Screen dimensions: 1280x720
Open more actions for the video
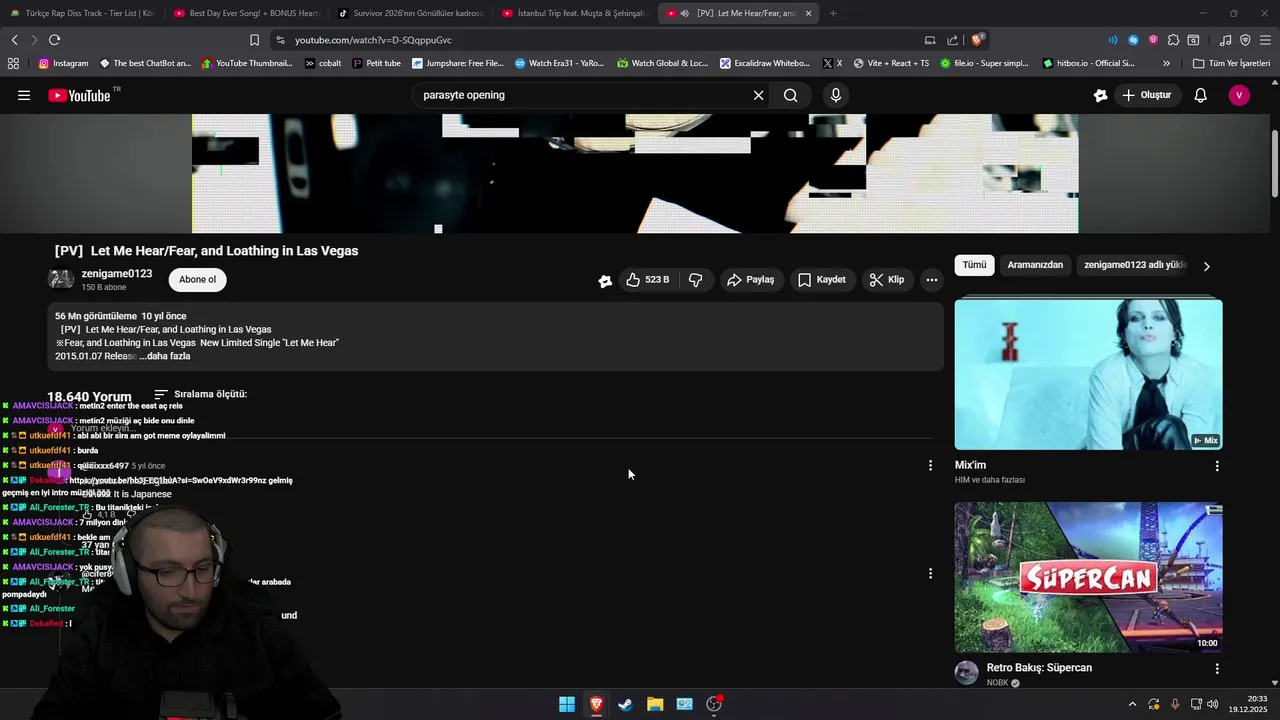point(932,280)
